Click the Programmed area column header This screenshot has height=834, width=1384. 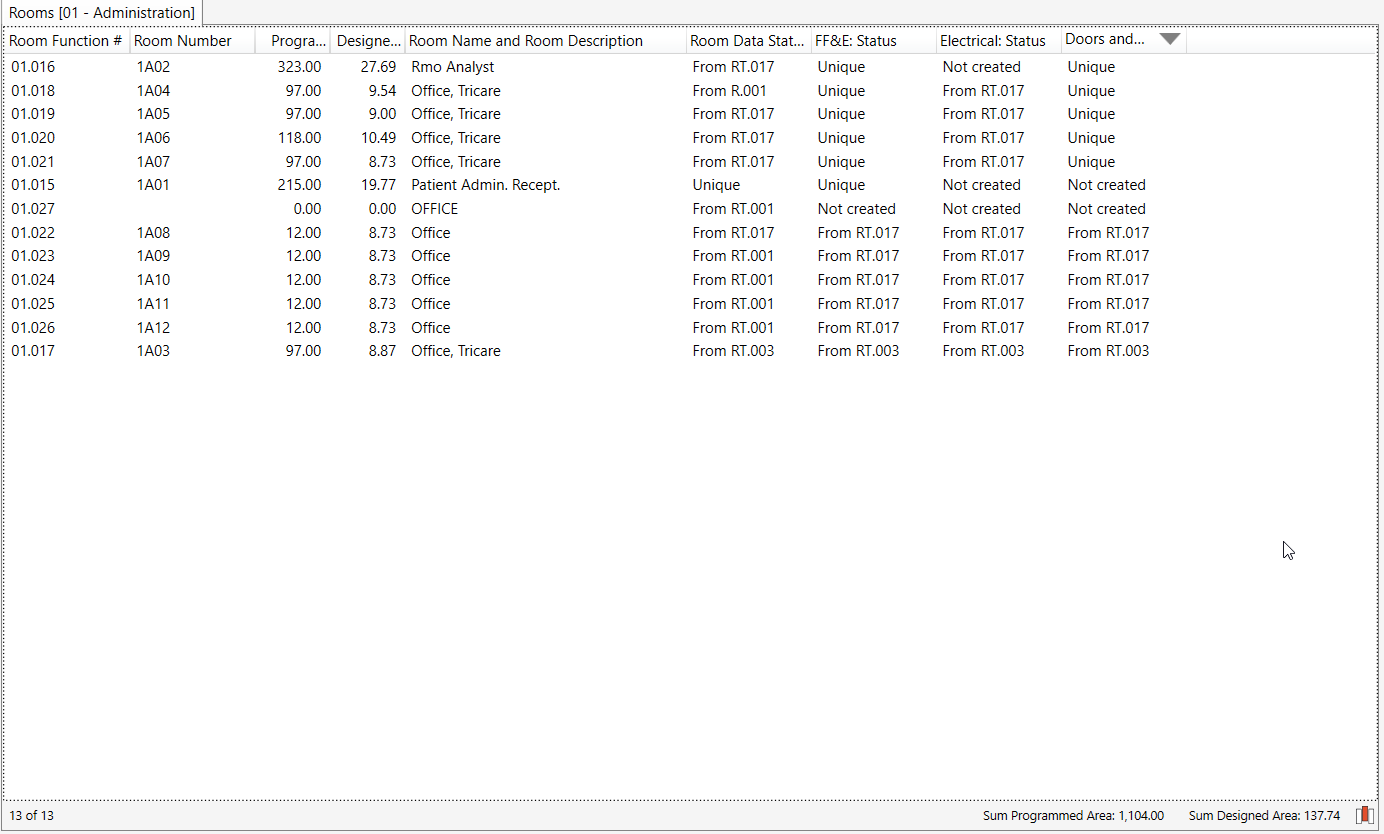(x=298, y=41)
